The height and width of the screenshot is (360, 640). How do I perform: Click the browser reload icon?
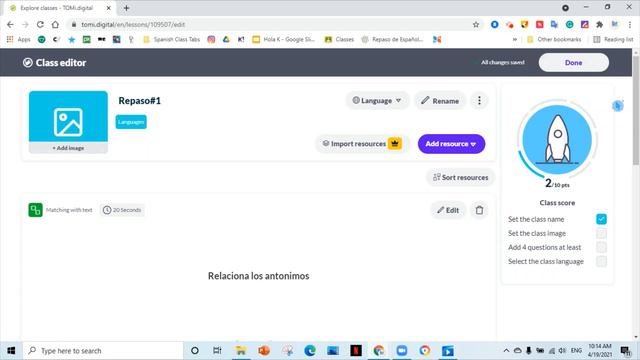point(40,24)
